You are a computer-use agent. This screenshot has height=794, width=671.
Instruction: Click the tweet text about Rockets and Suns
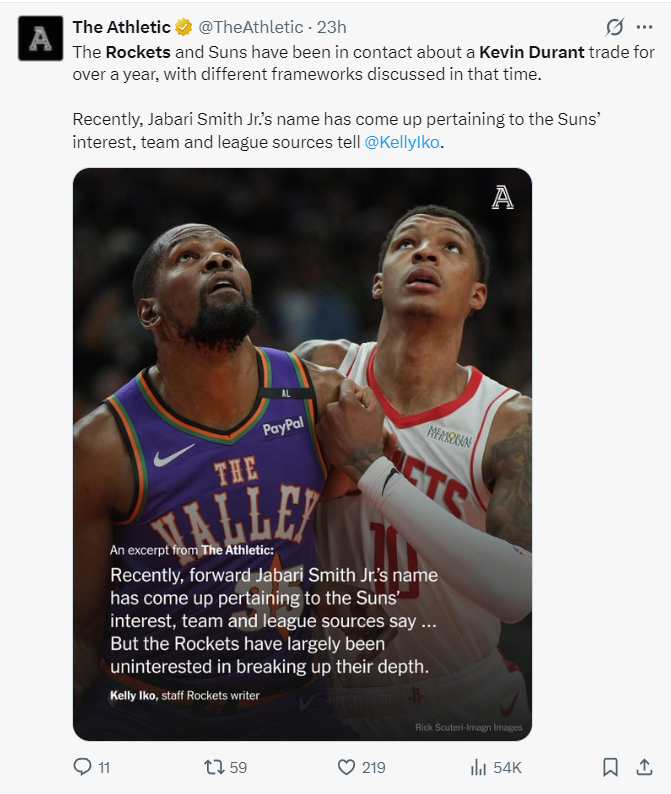[364, 97]
